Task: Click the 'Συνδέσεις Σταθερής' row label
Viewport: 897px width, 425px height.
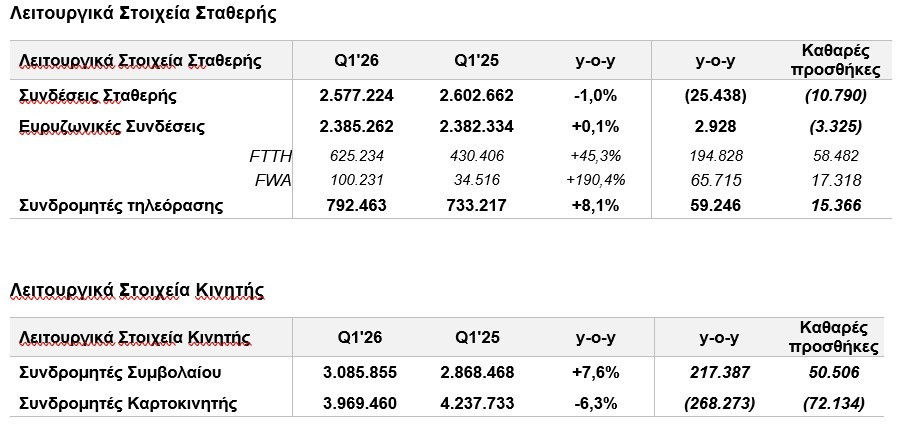Action: click(x=98, y=96)
